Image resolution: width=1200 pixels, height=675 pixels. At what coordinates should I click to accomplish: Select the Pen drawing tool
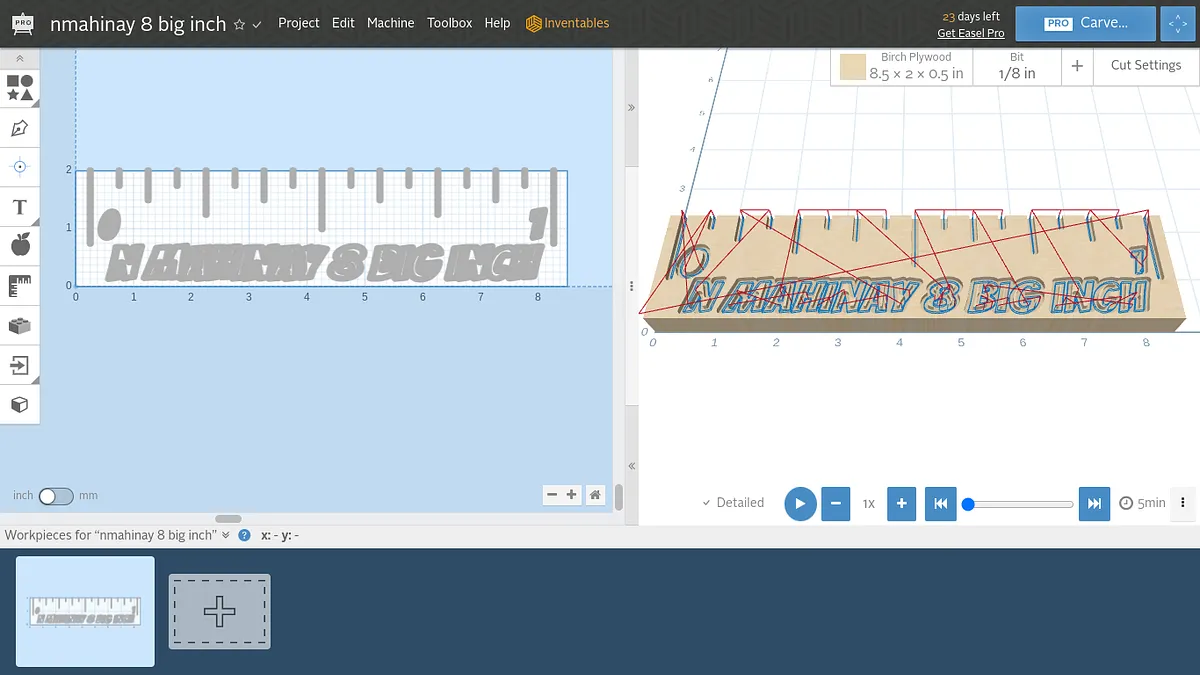(19, 128)
